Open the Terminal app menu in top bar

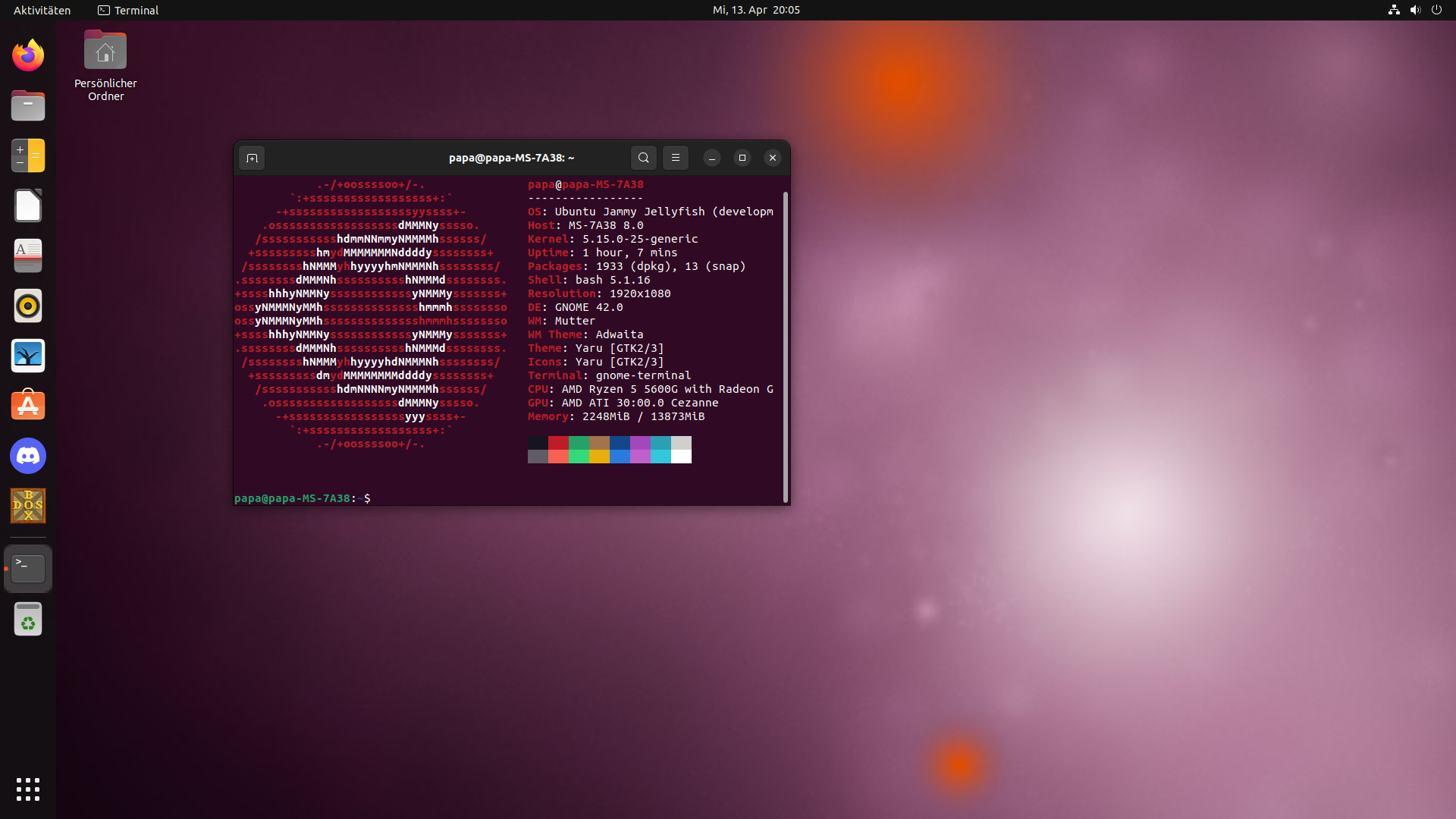pyautogui.click(x=128, y=10)
